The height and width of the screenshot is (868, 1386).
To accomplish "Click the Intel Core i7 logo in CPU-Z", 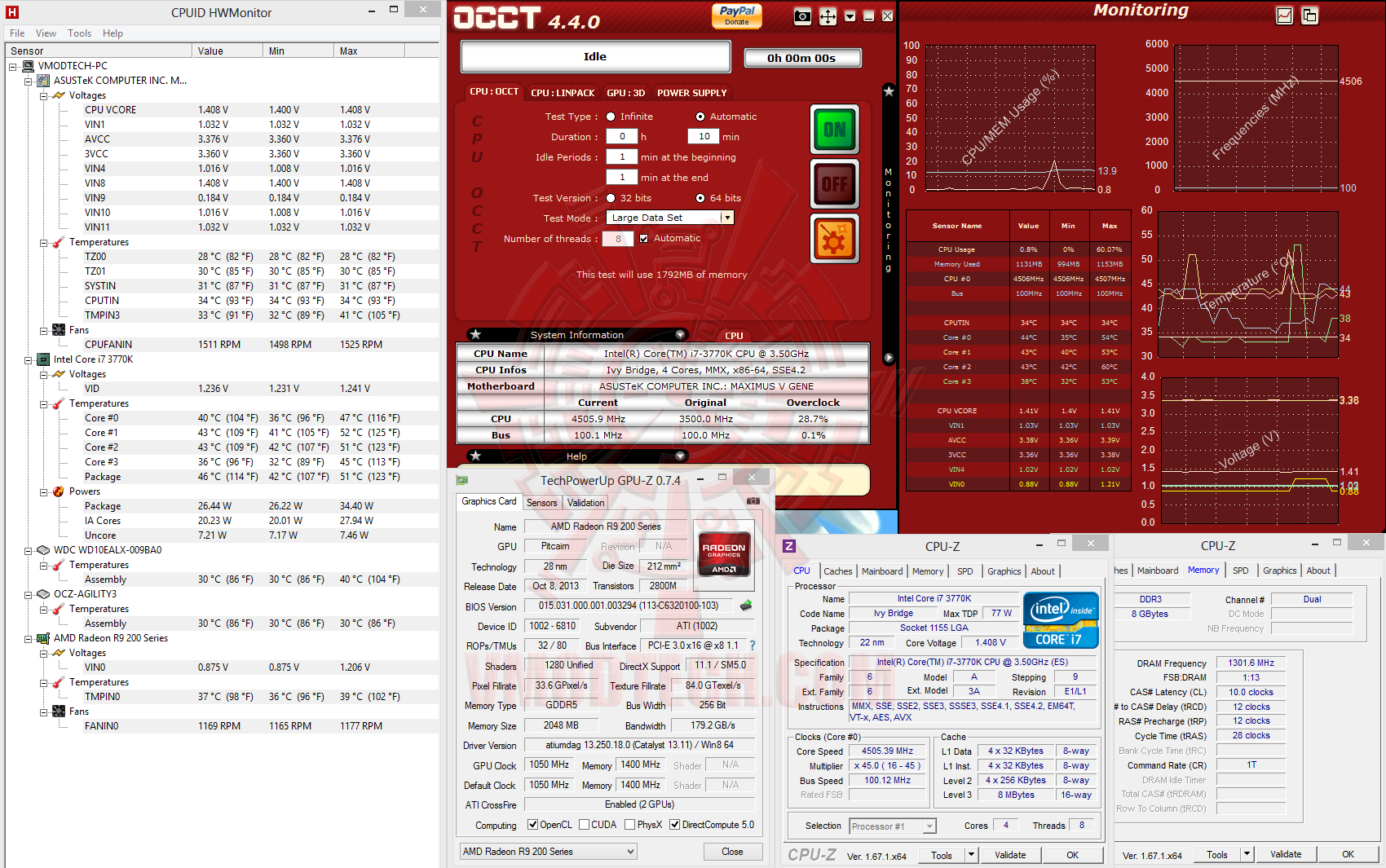I will pos(1061,619).
